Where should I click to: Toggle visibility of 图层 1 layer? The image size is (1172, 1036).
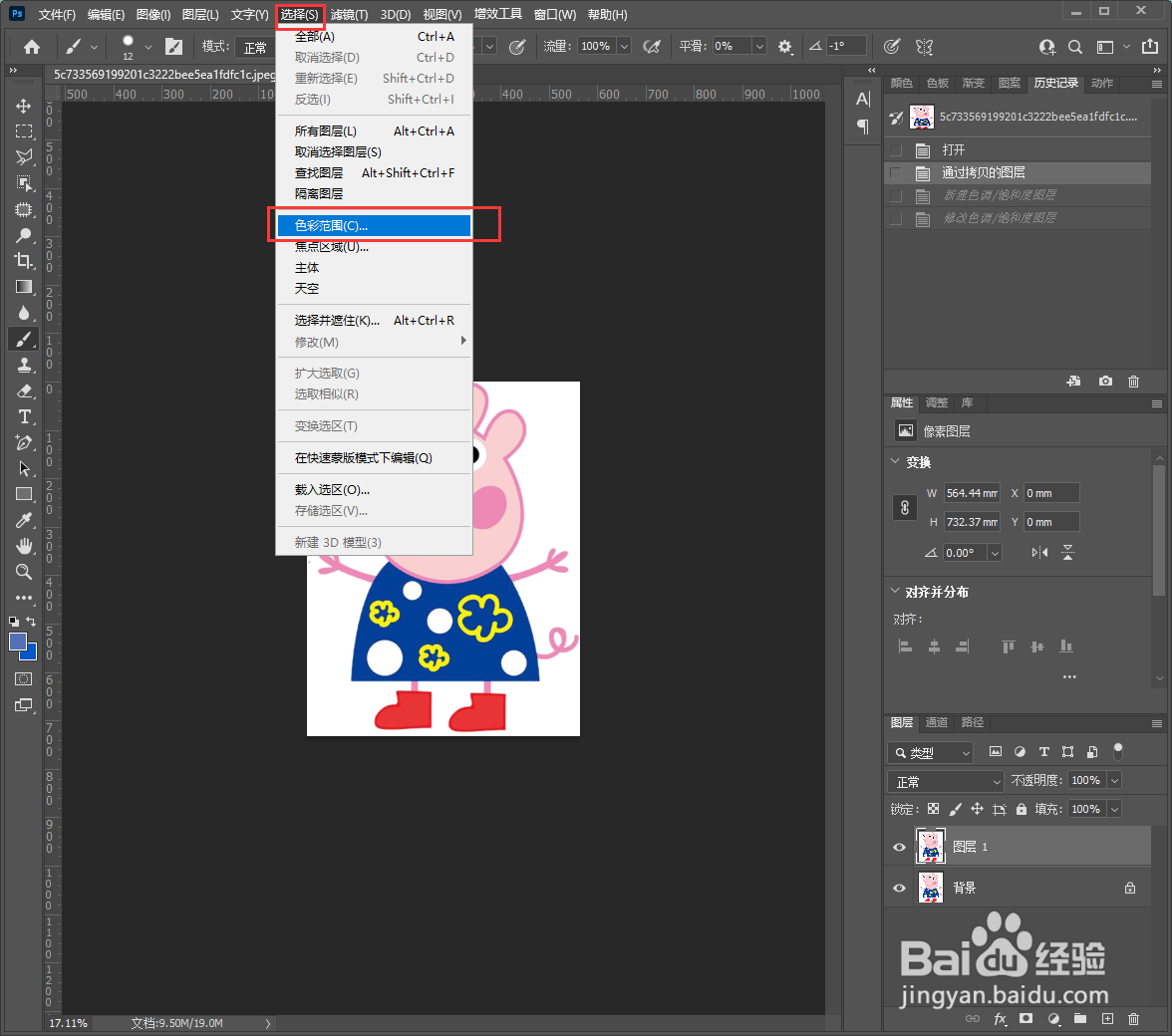(x=899, y=847)
